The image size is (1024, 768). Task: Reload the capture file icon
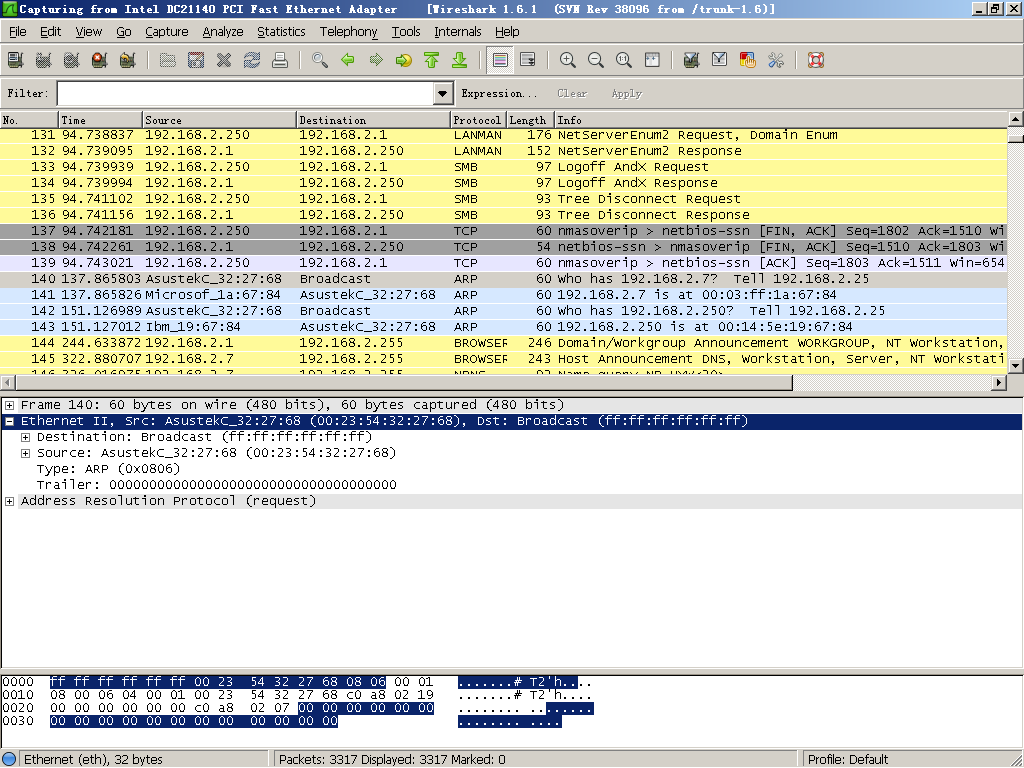point(252,60)
